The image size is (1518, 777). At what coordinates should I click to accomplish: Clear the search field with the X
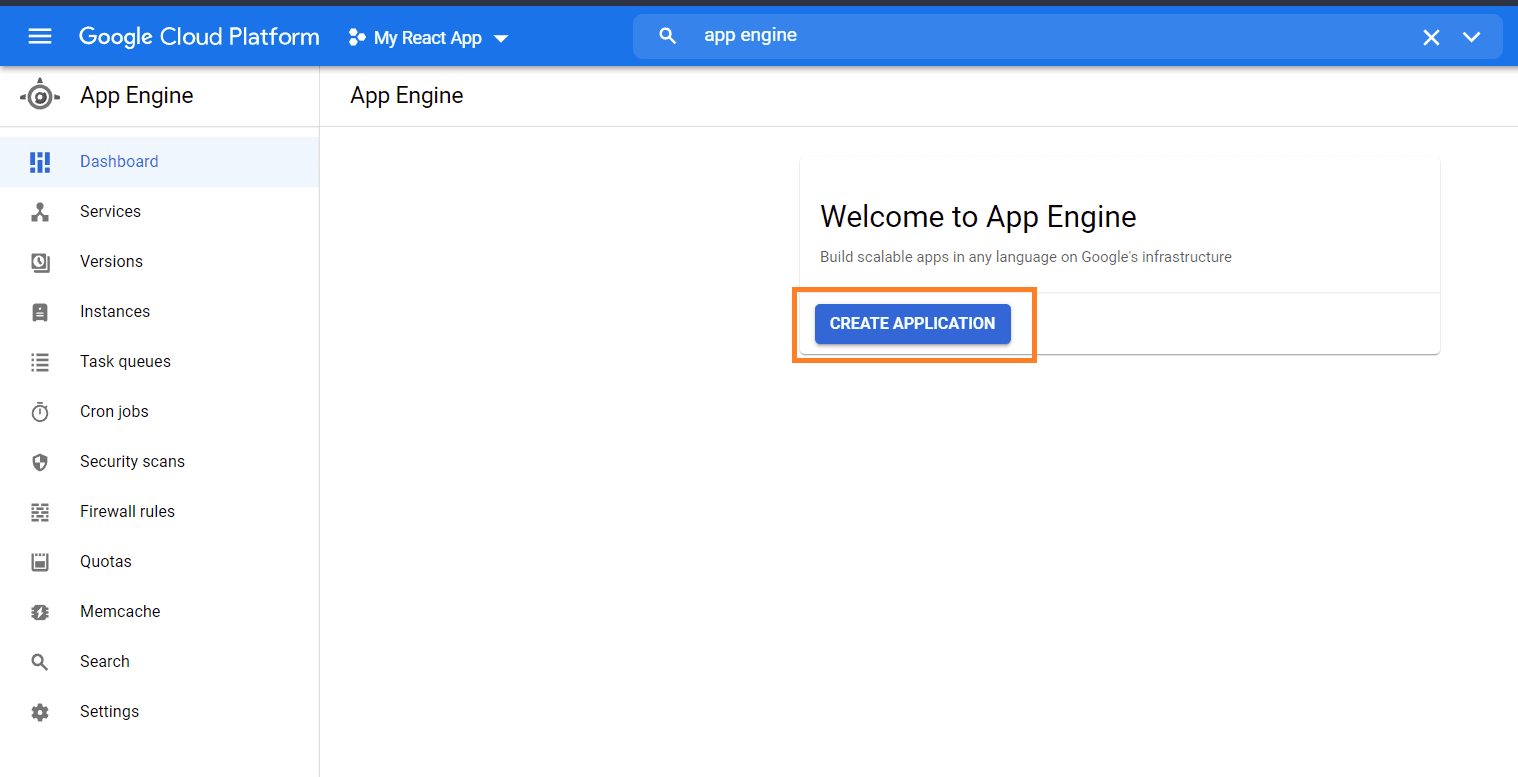pos(1431,36)
